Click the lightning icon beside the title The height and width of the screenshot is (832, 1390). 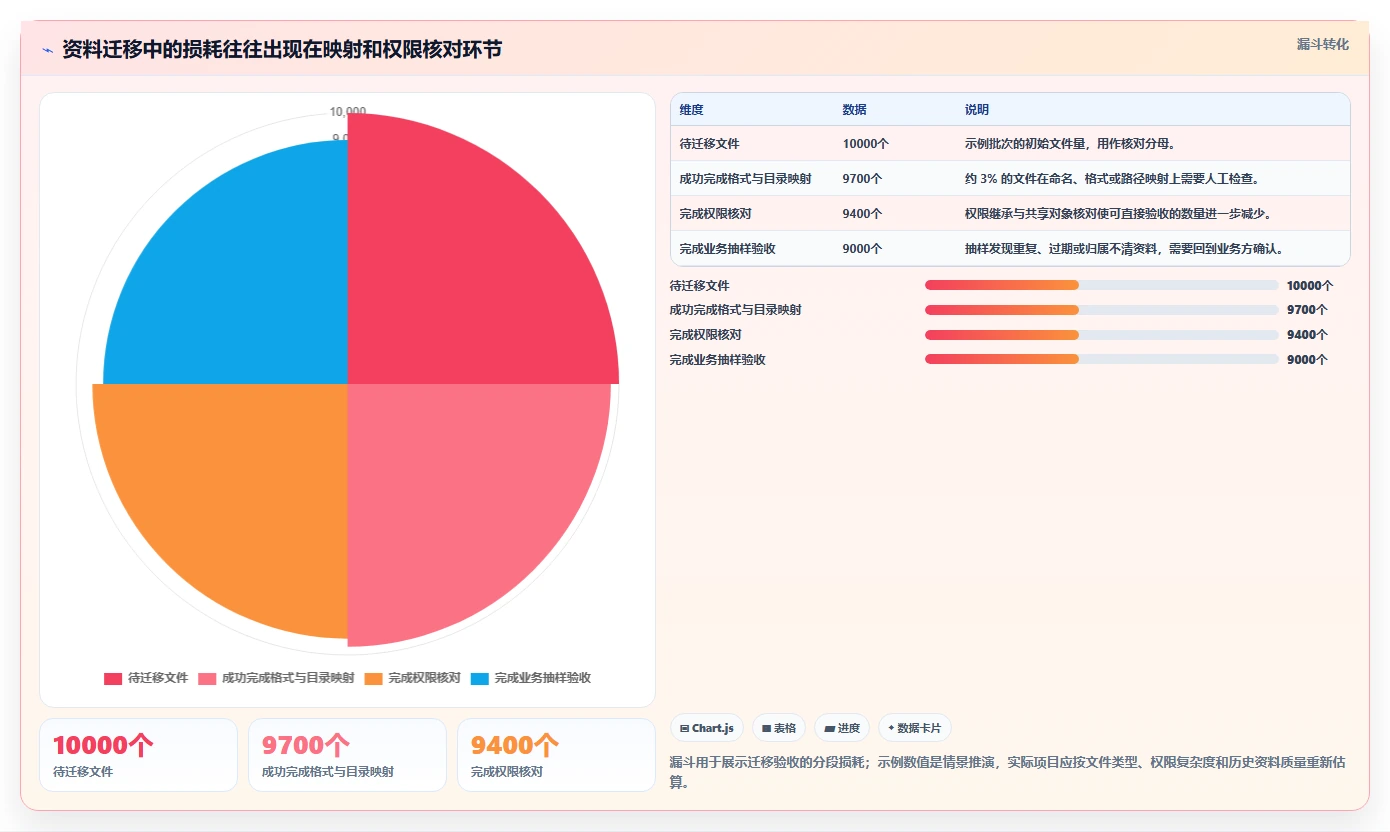[x=48, y=50]
